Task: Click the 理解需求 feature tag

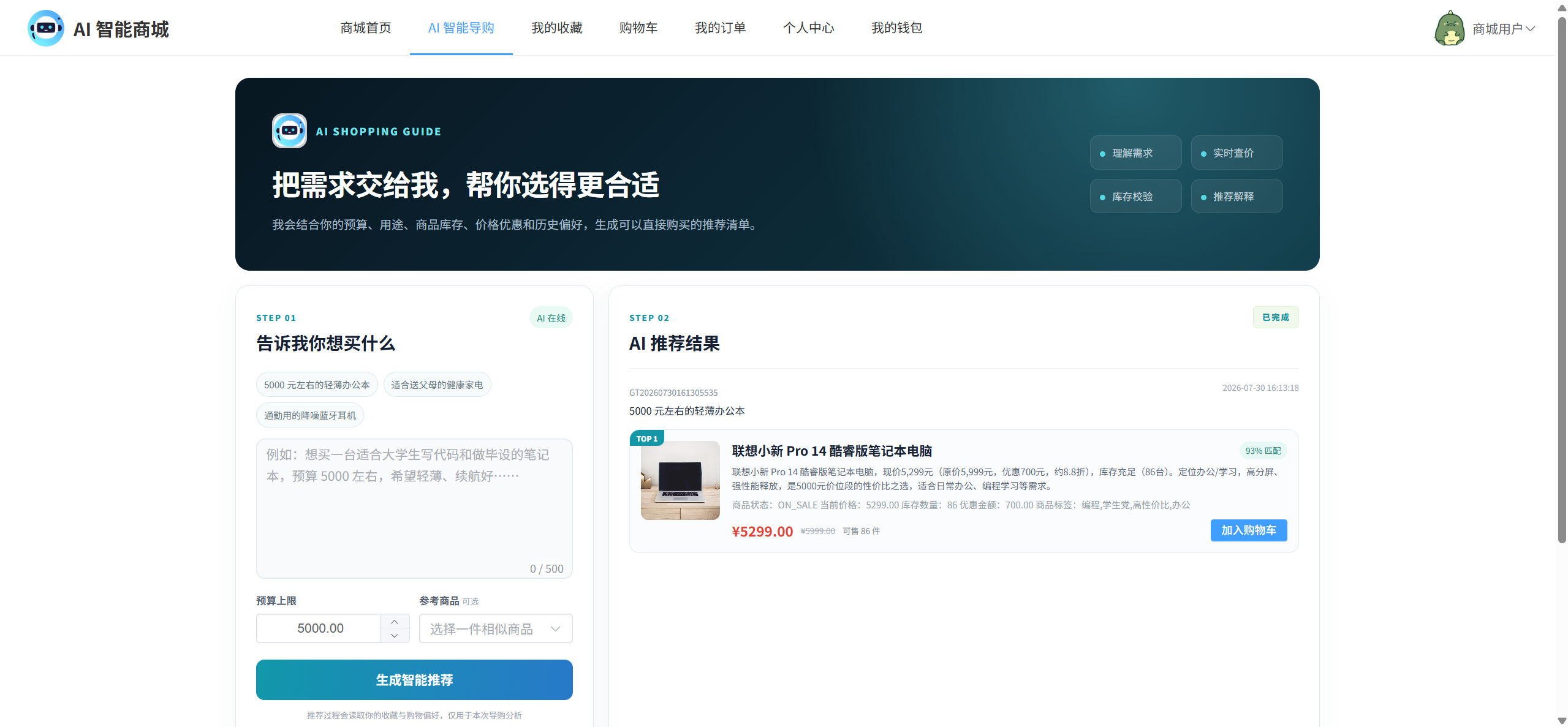Action: tap(1135, 153)
